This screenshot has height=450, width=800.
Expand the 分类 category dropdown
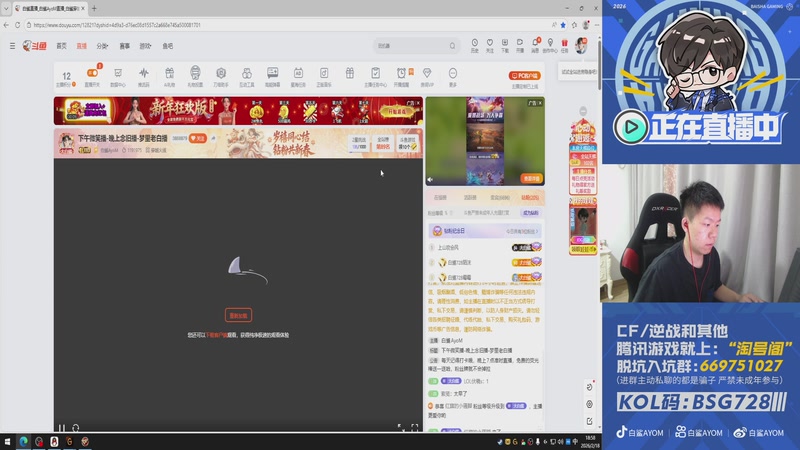click(102, 46)
